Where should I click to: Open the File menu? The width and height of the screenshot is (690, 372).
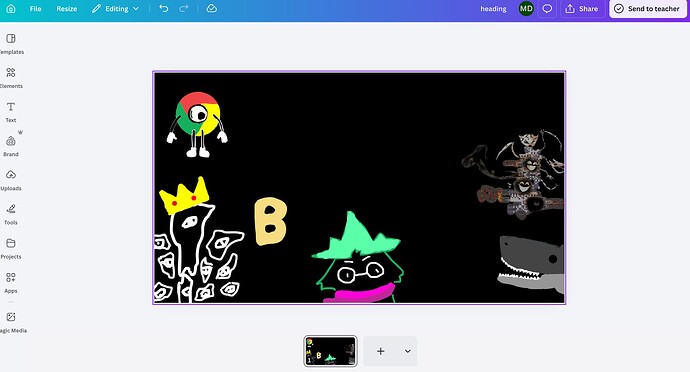pyautogui.click(x=36, y=9)
